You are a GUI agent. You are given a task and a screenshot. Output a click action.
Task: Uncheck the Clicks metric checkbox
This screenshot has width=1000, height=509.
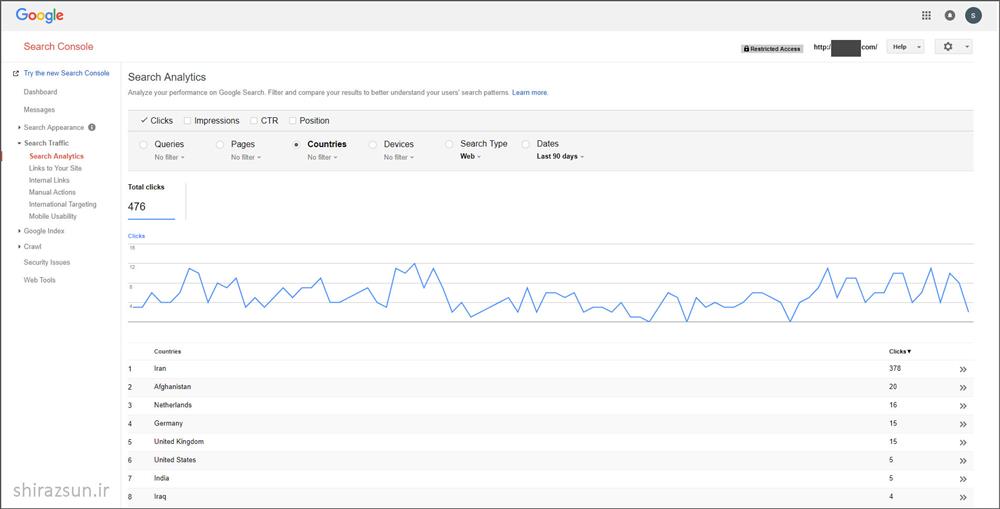point(144,120)
